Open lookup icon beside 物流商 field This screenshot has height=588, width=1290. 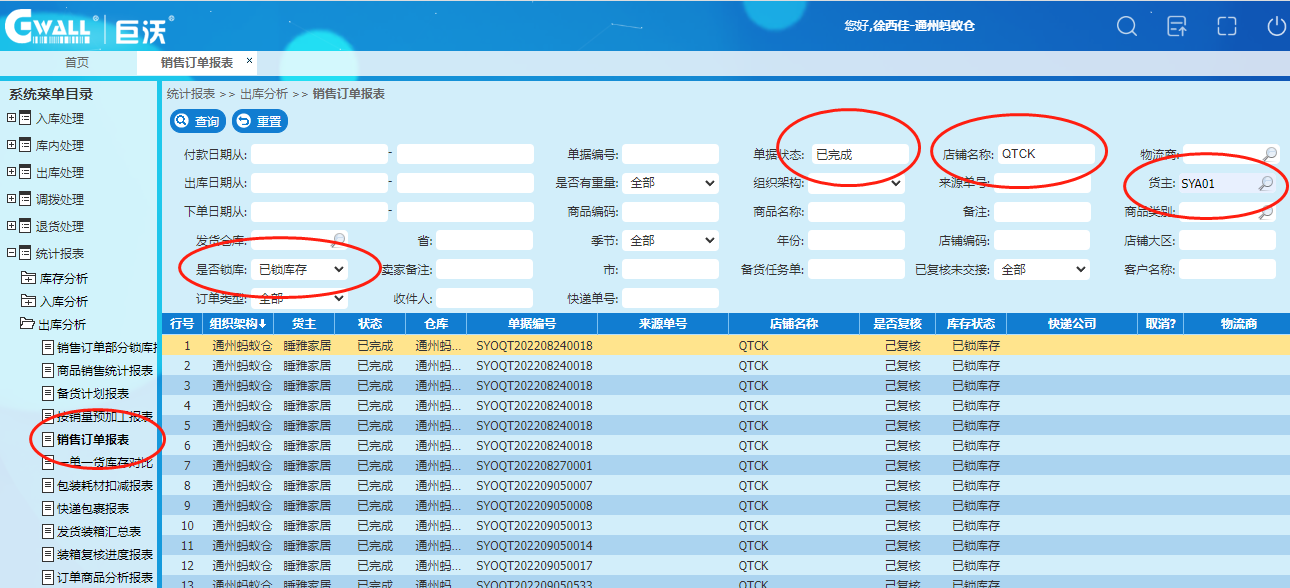pos(1269,154)
